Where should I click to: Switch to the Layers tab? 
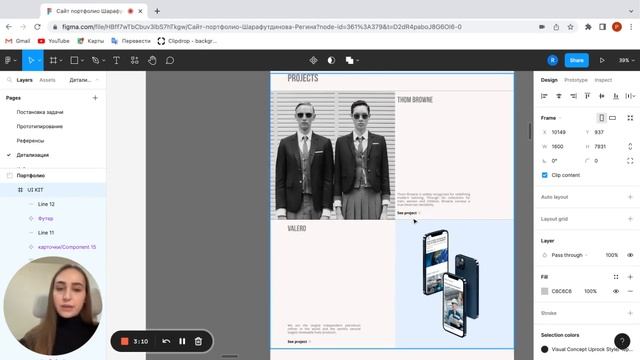(24, 80)
